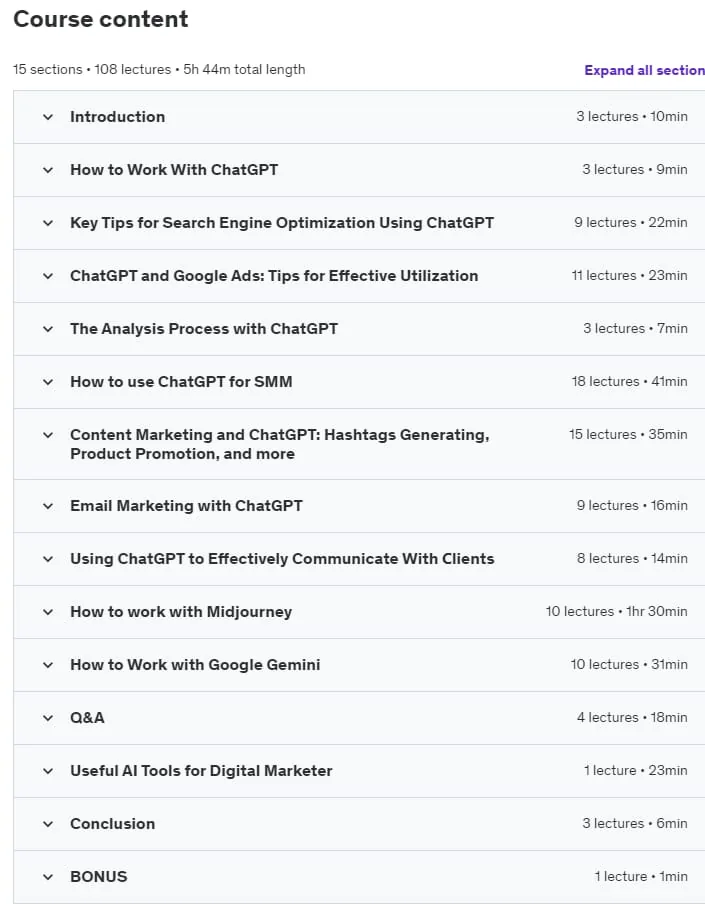Image resolution: width=705 pixels, height=904 pixels.
Task: Expand Email Marketing with ChatGPT chevron
Action: [x=48, y=506]
